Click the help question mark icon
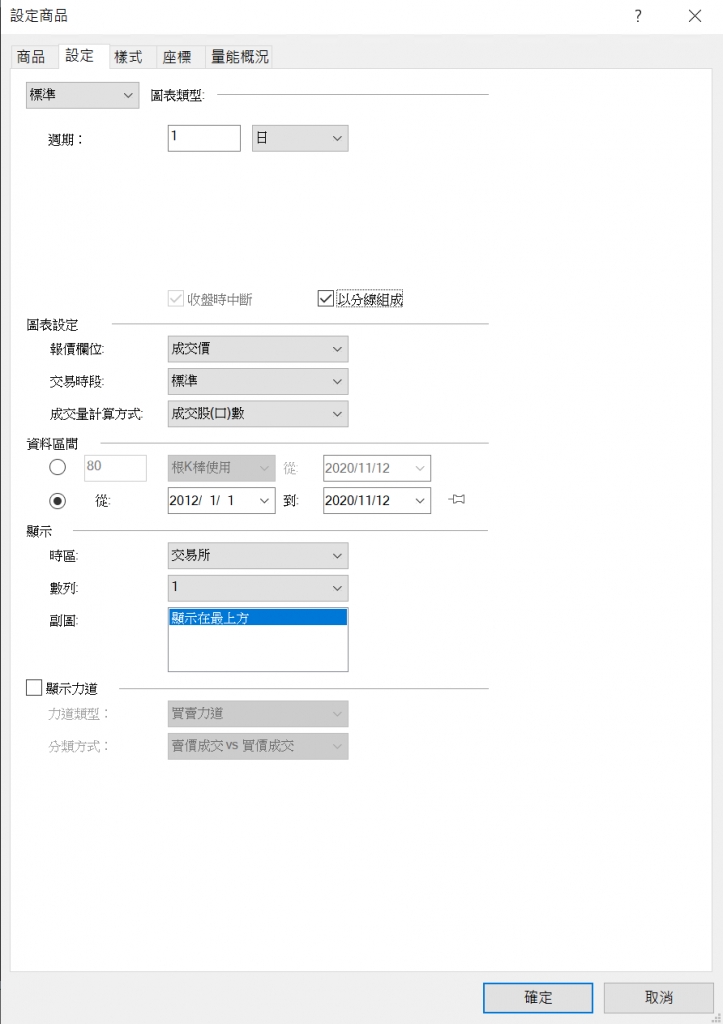This screenshot has width=723, height=1024. pyautogui.click(x=638, y=15)
